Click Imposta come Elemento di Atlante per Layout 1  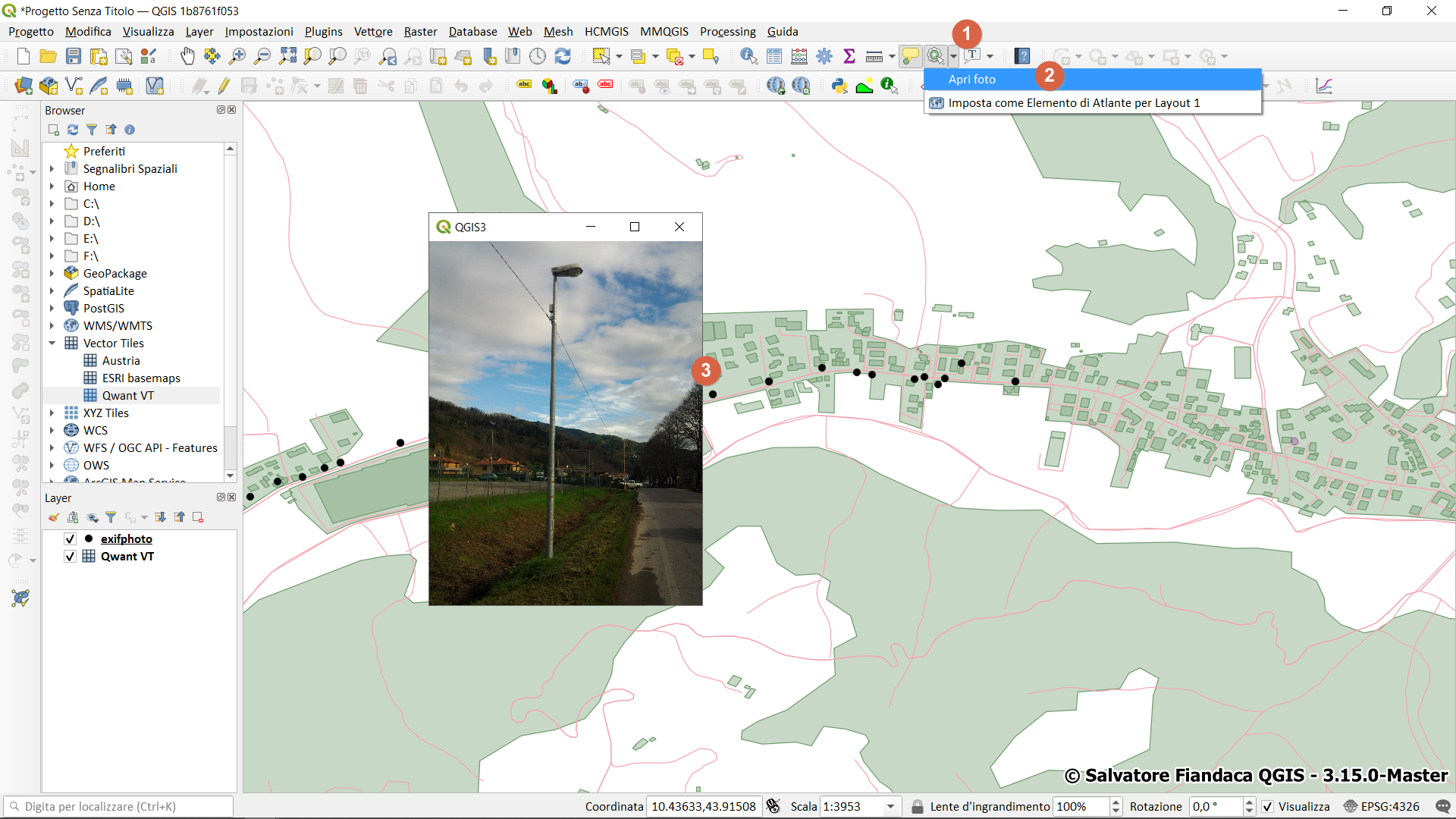[x=1074, y=102]
